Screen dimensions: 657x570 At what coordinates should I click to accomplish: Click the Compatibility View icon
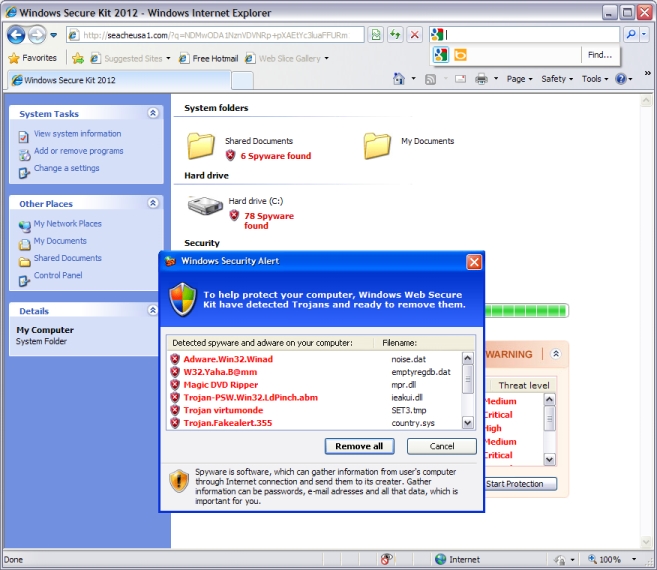[376, 35]
